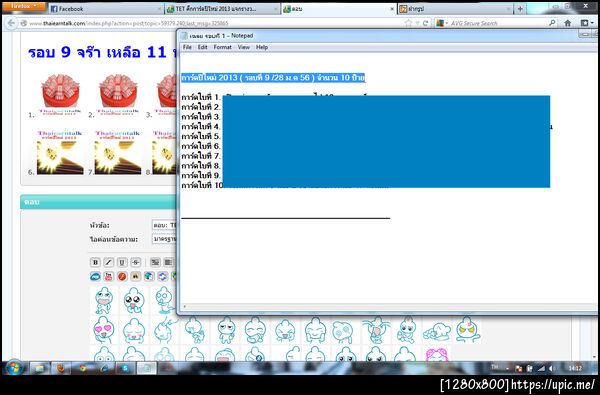Toggle italic formatting in the forum editor
Image resolution: width=600 pixels, height=395 pixels.
click(x=109, y=262)
